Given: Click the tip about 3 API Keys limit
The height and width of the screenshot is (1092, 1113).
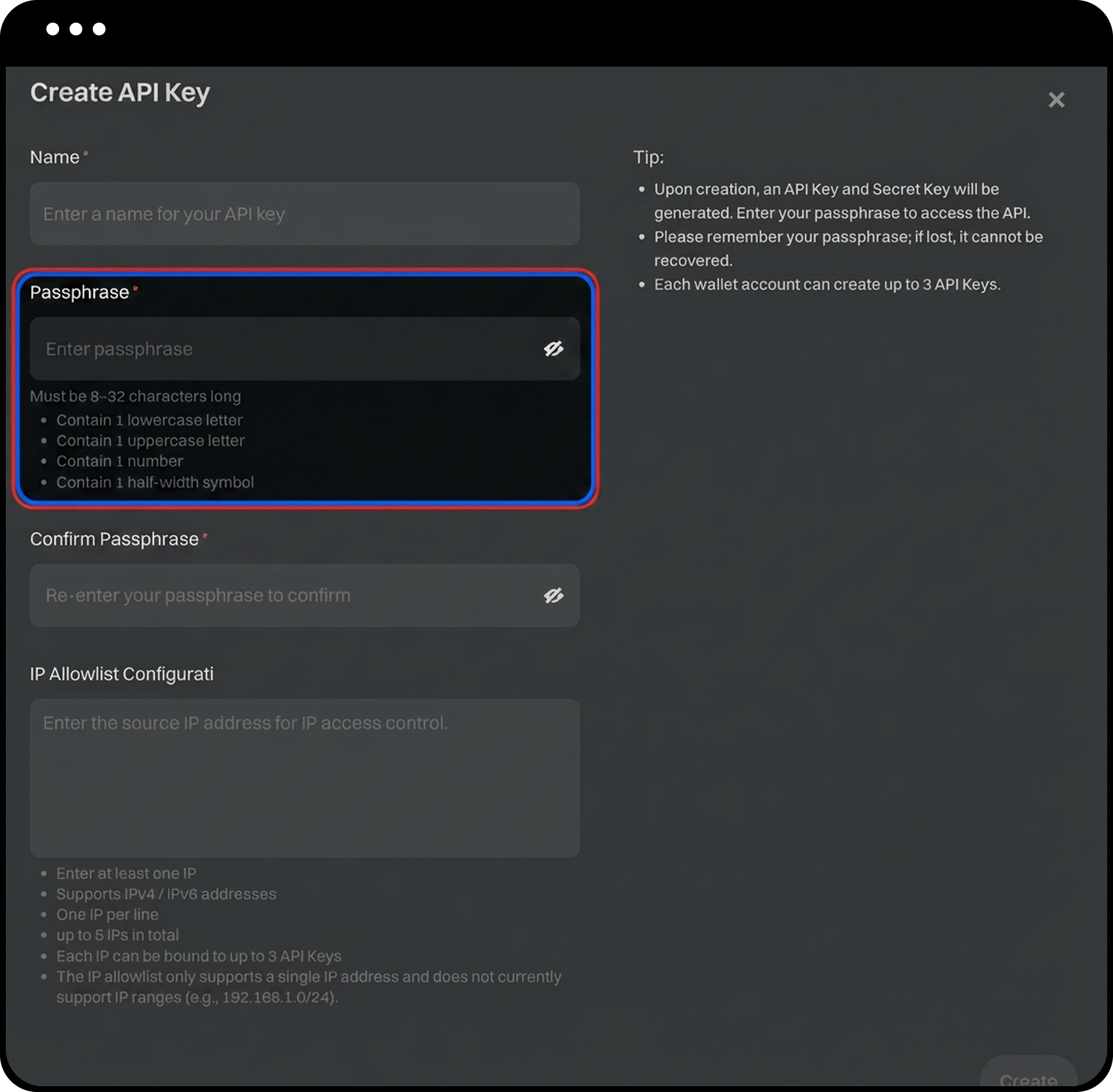Looking at the screenshot, I should tap(827, 285).
